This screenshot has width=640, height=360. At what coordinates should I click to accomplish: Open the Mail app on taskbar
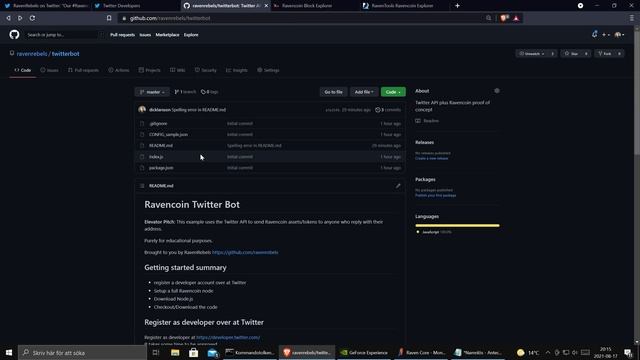(213, 353)
